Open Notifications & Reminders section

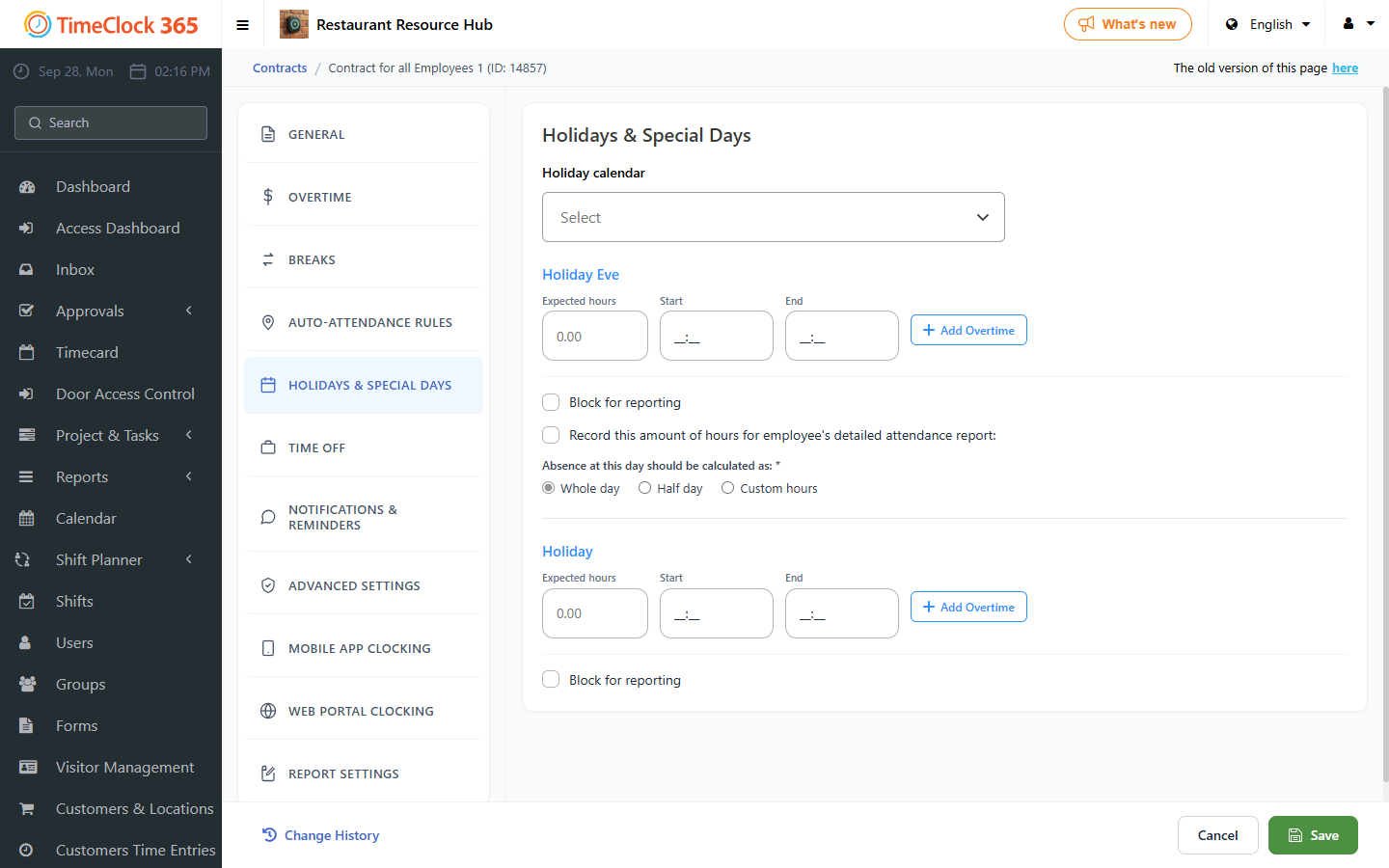[364, 517]
